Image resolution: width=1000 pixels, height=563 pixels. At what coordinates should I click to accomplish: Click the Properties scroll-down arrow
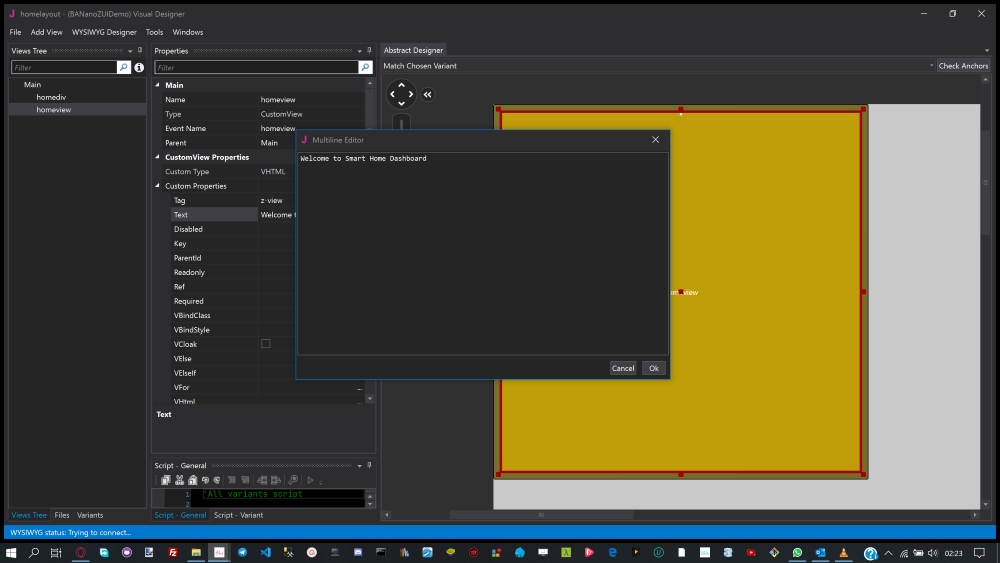[370, 398]
